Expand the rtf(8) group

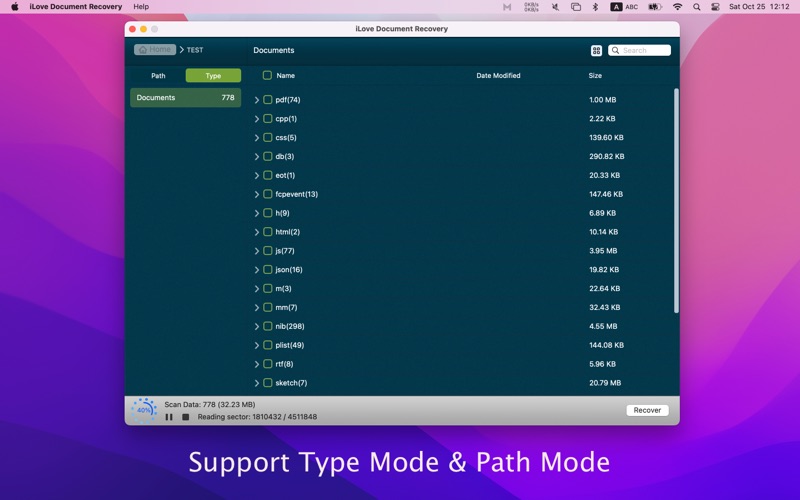pyautogui.click(x=257, y=364)
